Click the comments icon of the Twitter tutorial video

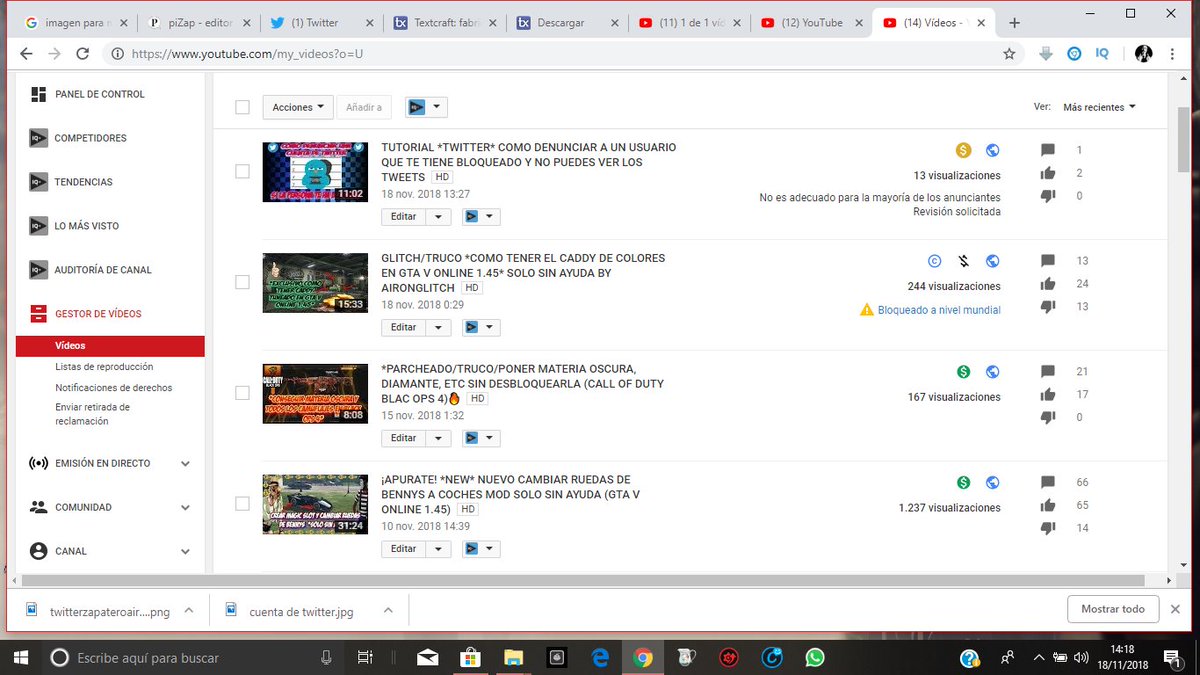(x=1048, y=150)
